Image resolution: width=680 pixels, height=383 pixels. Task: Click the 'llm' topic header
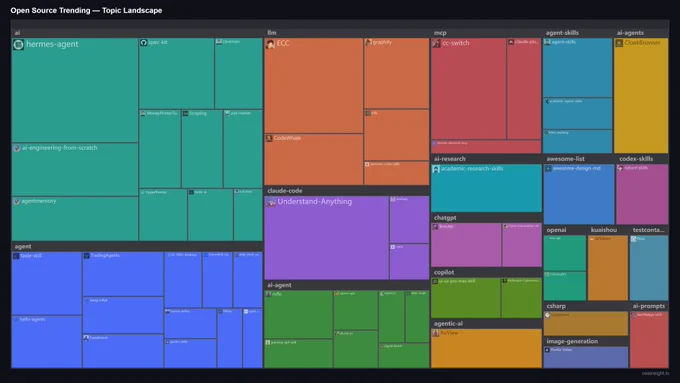[272, 33]
